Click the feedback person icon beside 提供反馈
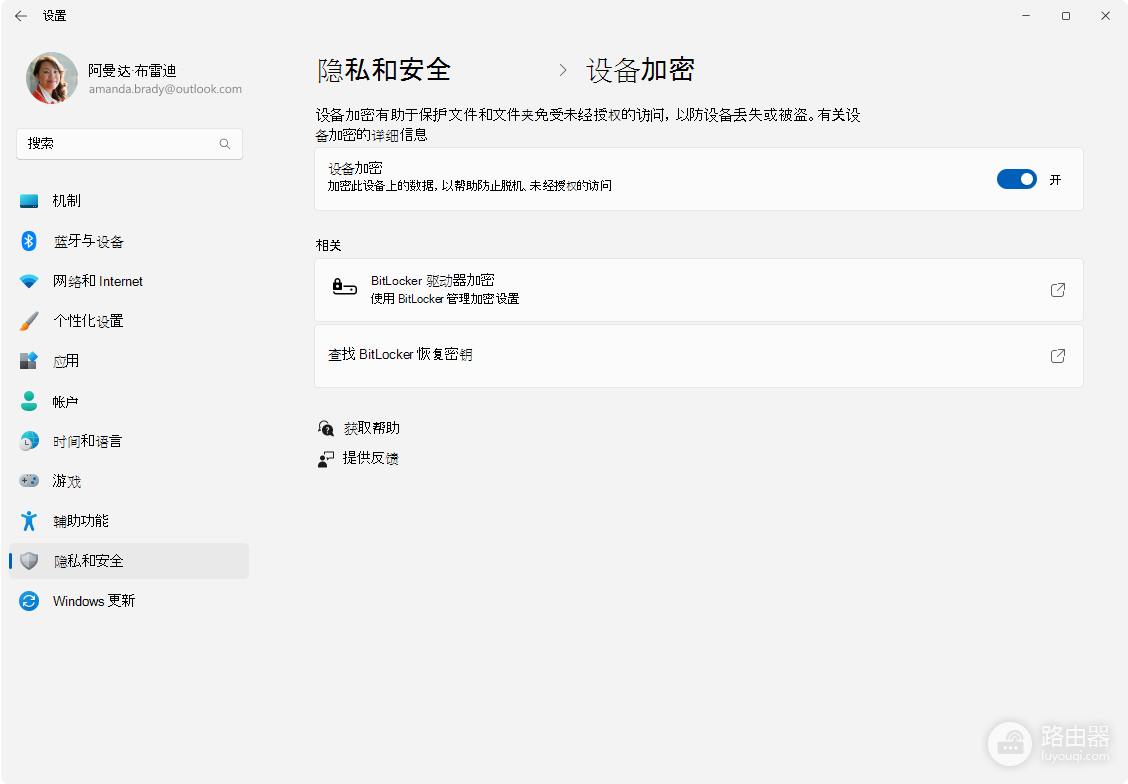1128x784 pixels. (326, 459)
